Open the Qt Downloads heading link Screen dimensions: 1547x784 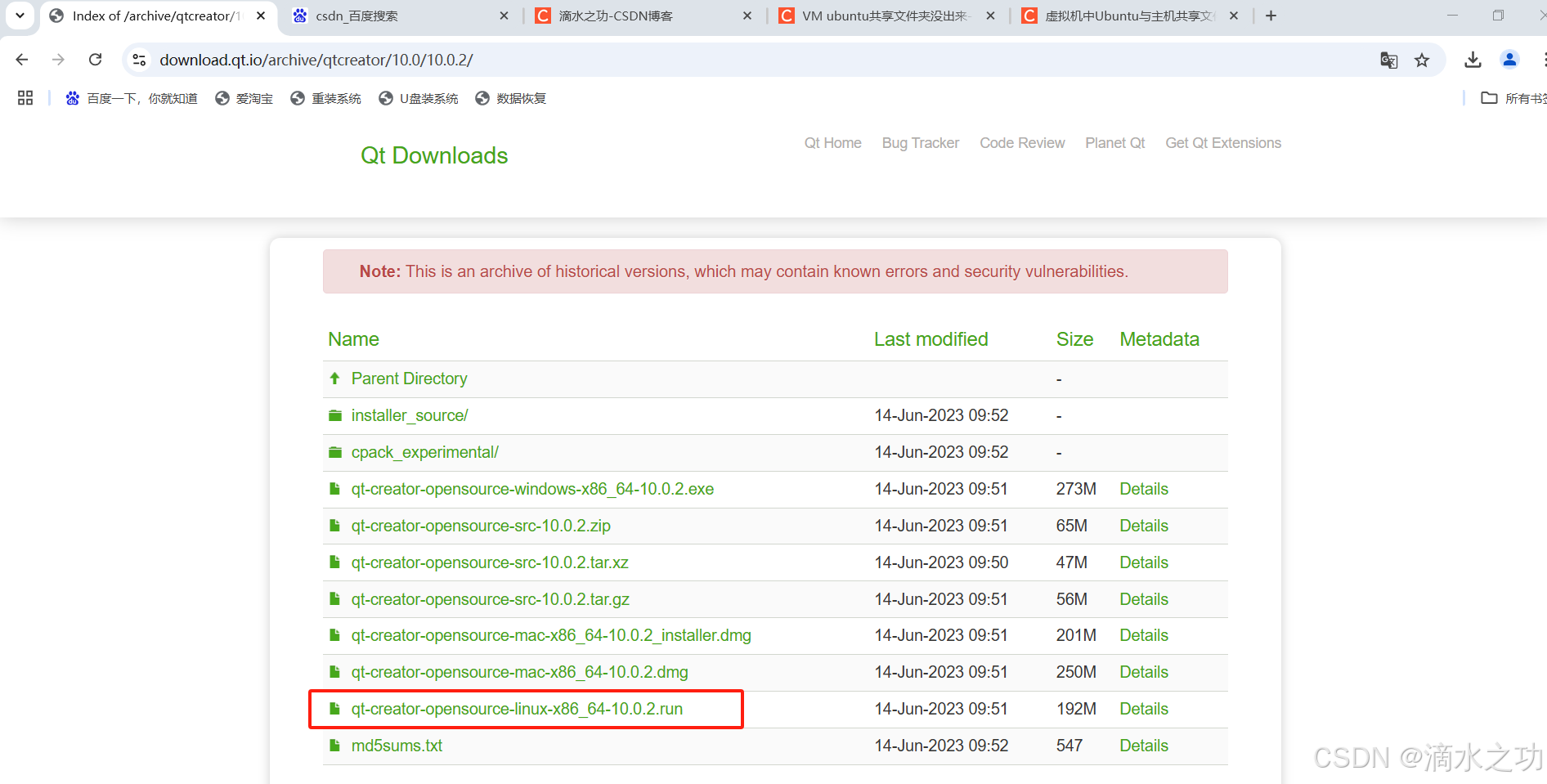point(434,155)
